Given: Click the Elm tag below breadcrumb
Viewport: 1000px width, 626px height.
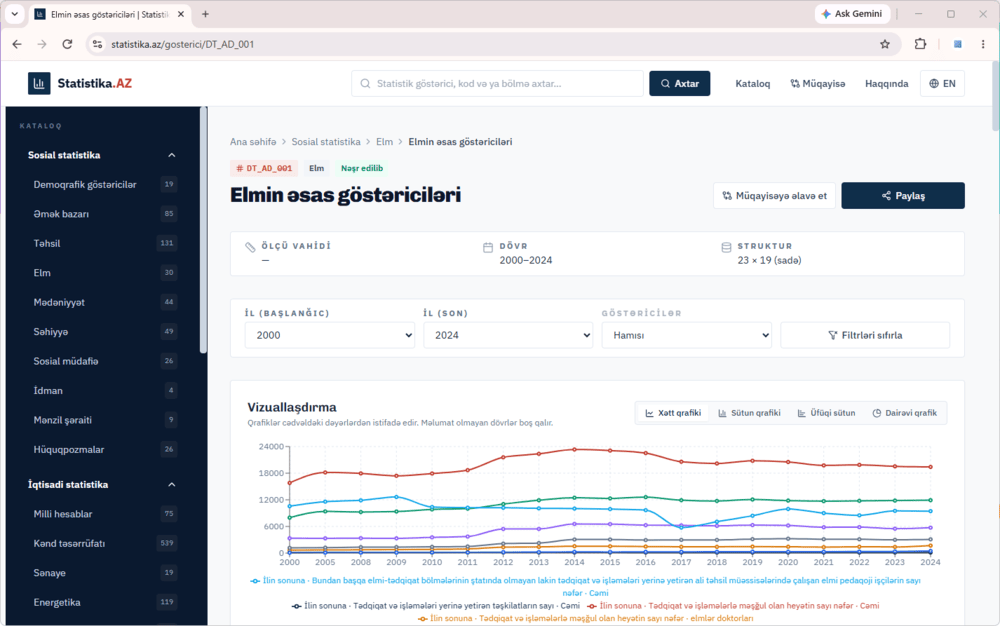Looking at the screenshot, I should tap(316, 168).
